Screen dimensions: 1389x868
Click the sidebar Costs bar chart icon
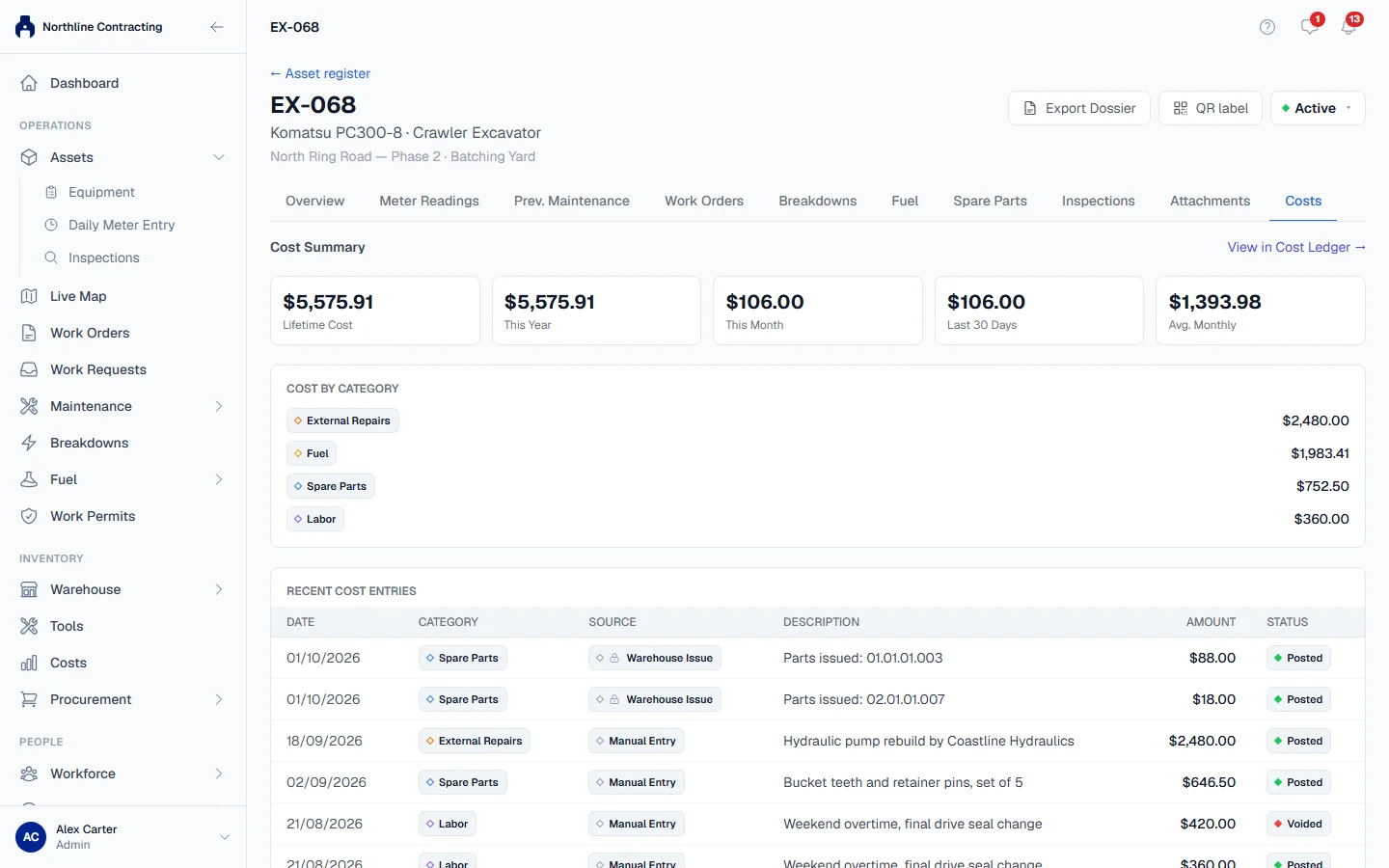pyautogui.click(x=29, y=663)
